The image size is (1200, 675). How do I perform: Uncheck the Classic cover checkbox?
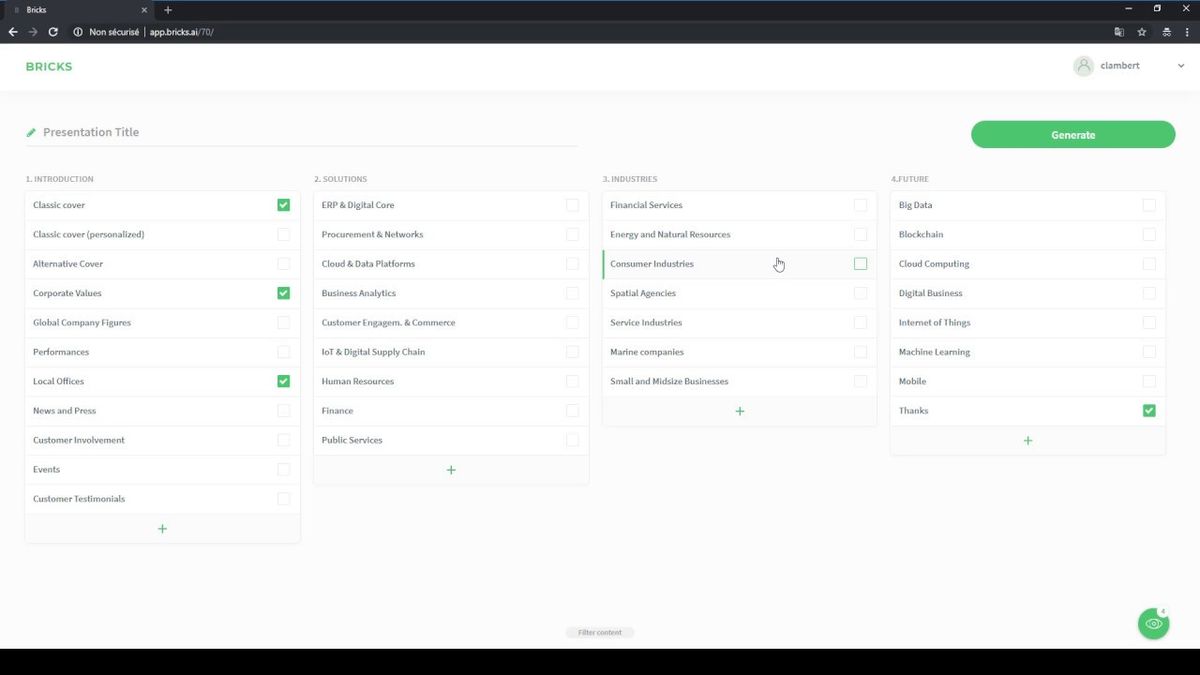point(283,204)
